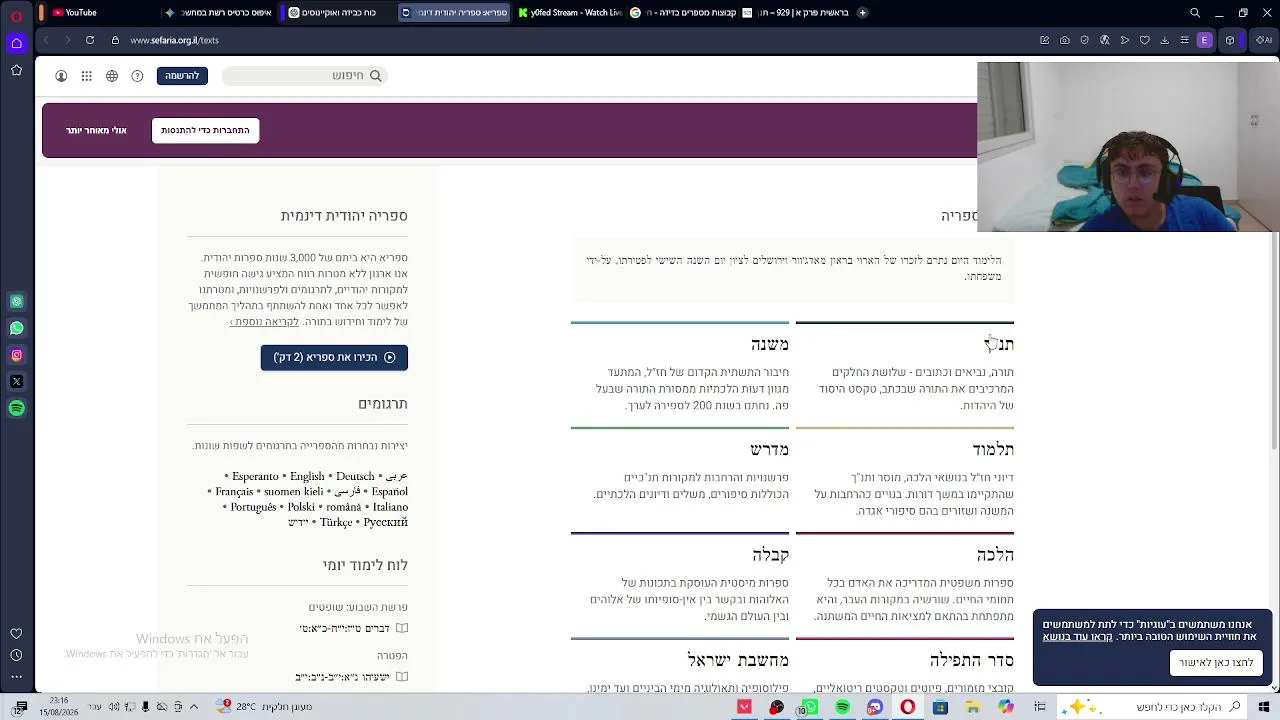Open the Opera AI assistant button
This screenshot has width=1280, height=720.
coord(1264,40)
